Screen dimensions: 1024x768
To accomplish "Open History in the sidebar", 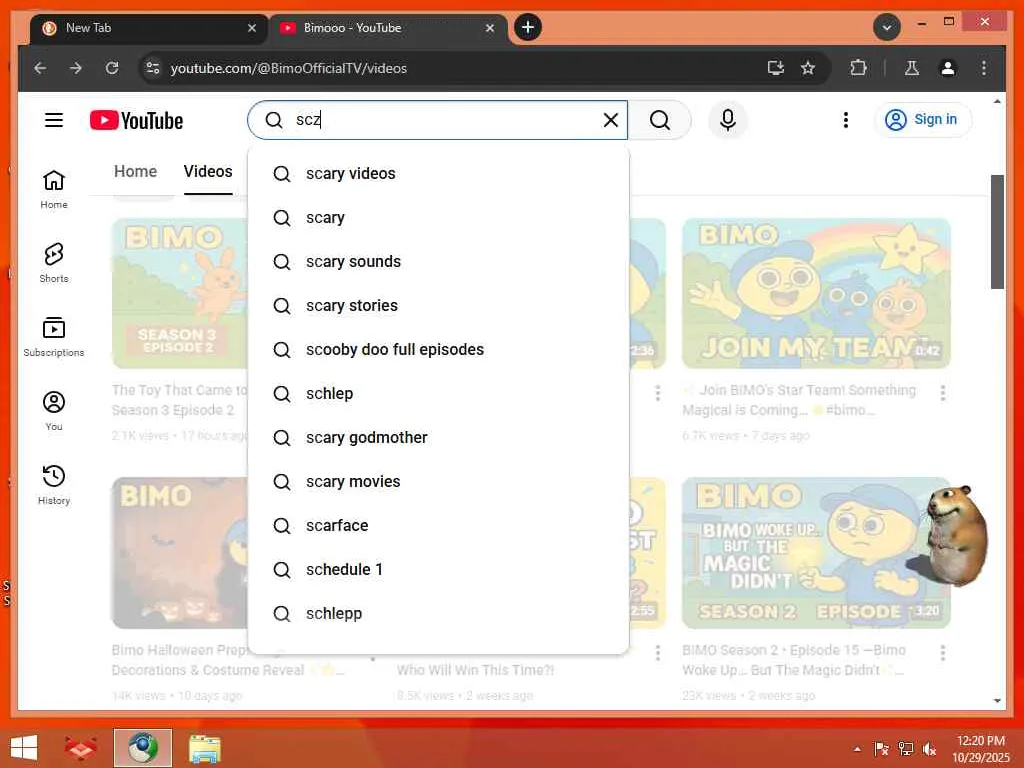I will click(54, 485).
